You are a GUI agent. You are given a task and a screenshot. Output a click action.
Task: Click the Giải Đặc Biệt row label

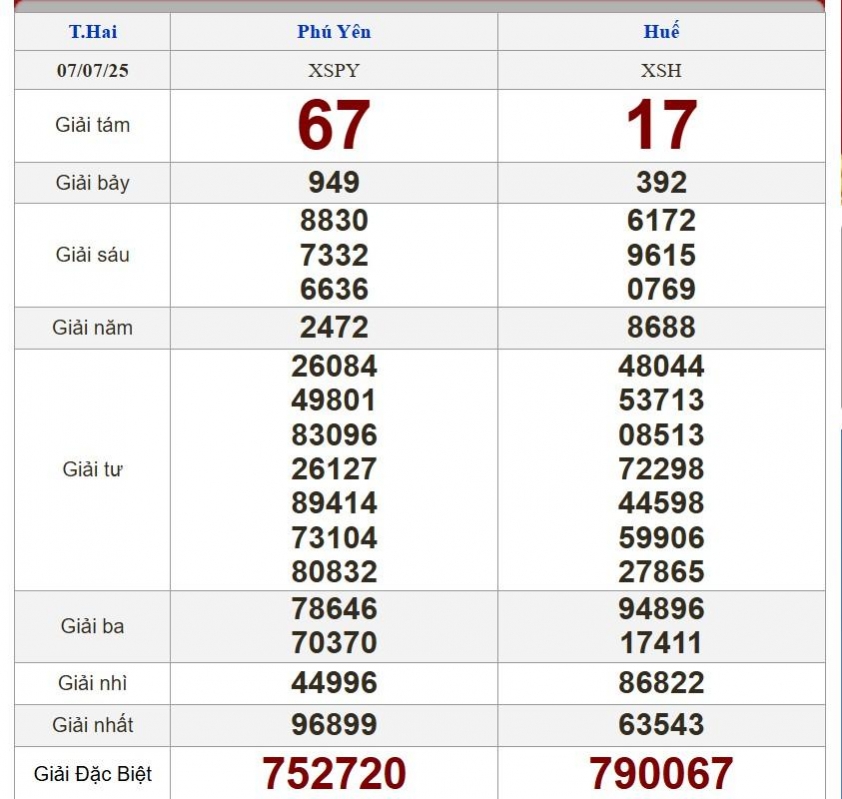(93, 774)
